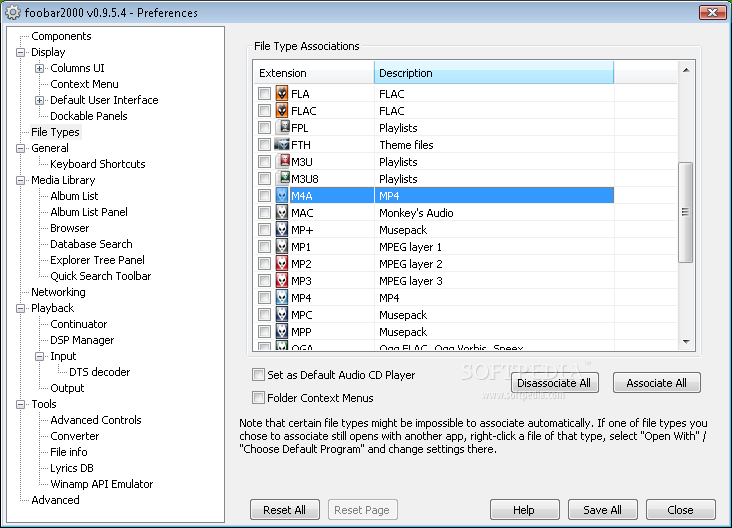732x528 pixels.
Task: Check the MP3 extension checkbox
Action: (264, 281)
